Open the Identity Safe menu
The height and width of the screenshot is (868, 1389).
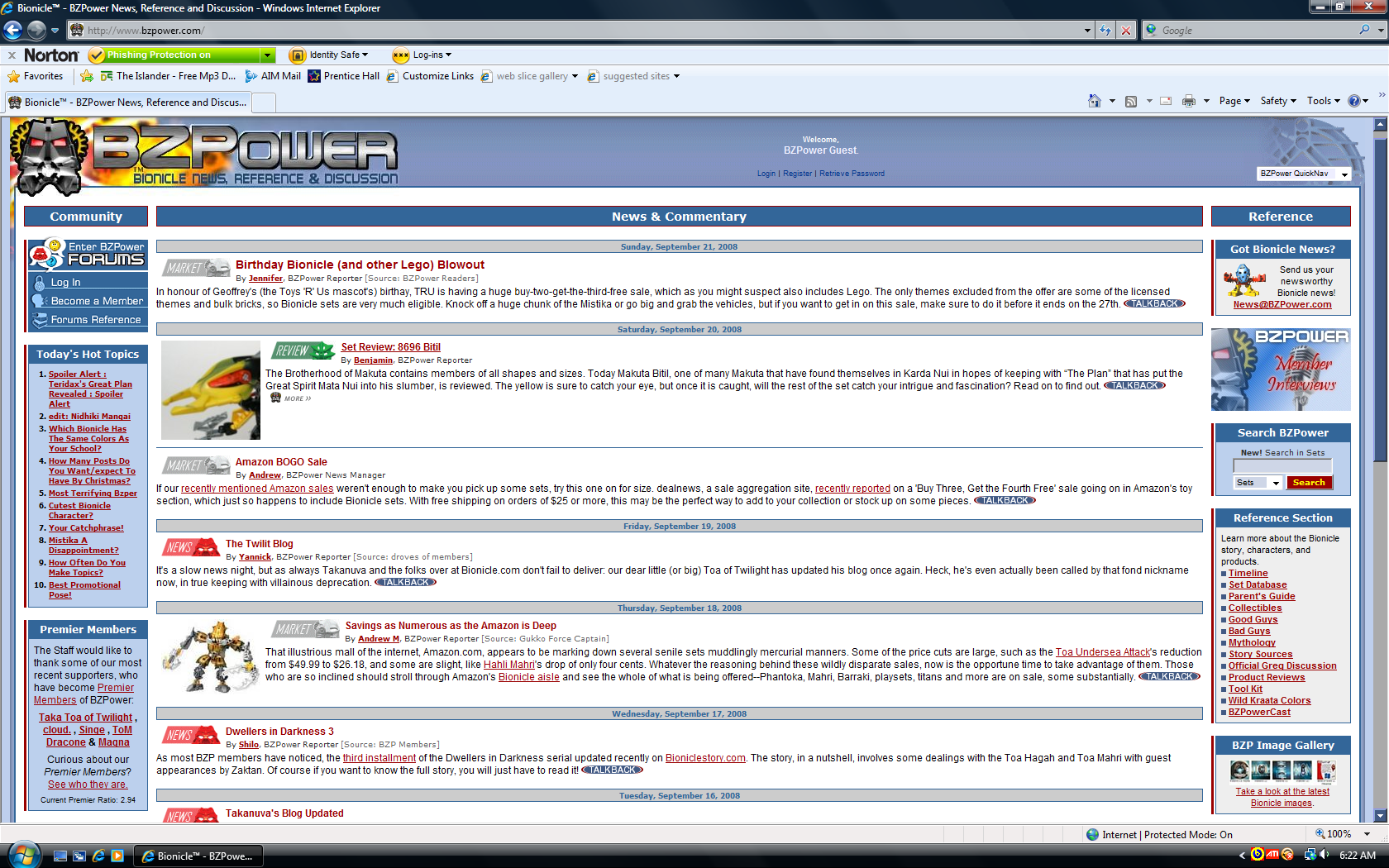(x=329, y=55)
